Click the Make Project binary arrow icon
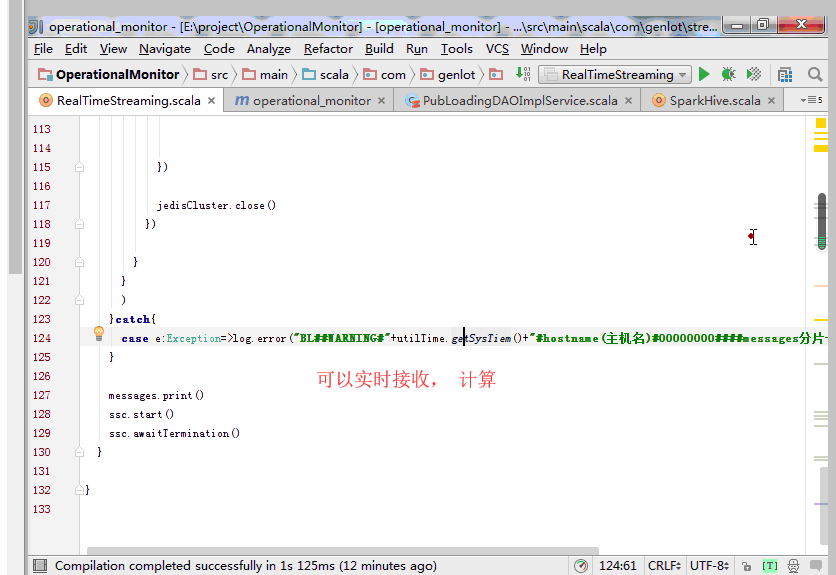This screenshot has width=836, height=575. click(x=523, y=74)
